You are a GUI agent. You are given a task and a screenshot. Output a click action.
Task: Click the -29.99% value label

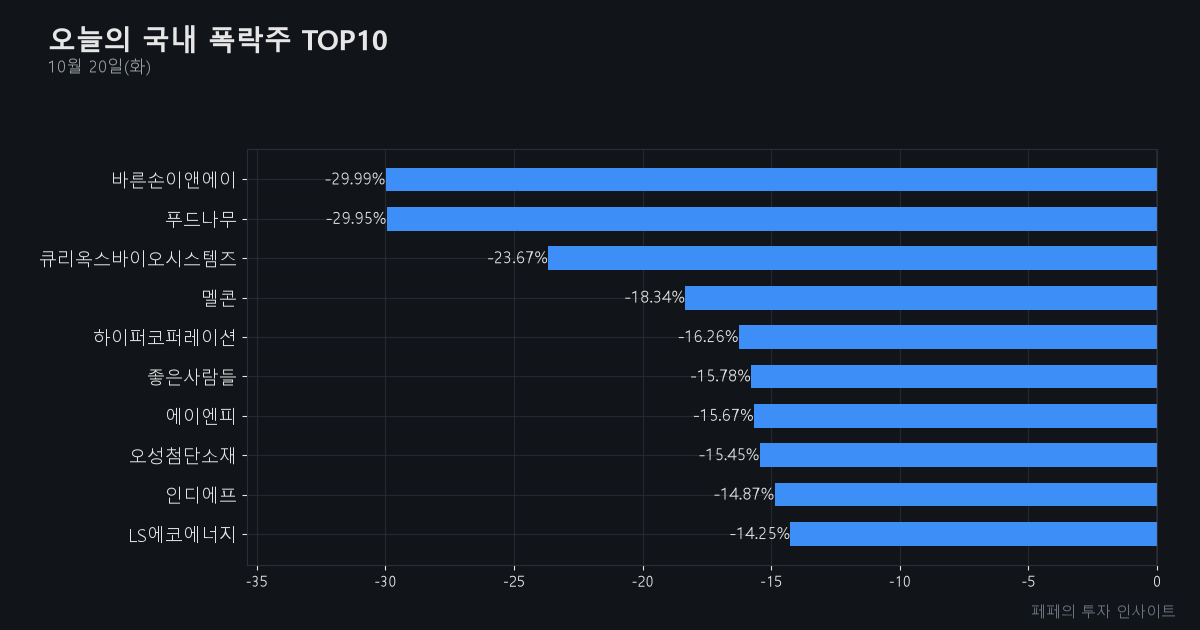[355, 179]
